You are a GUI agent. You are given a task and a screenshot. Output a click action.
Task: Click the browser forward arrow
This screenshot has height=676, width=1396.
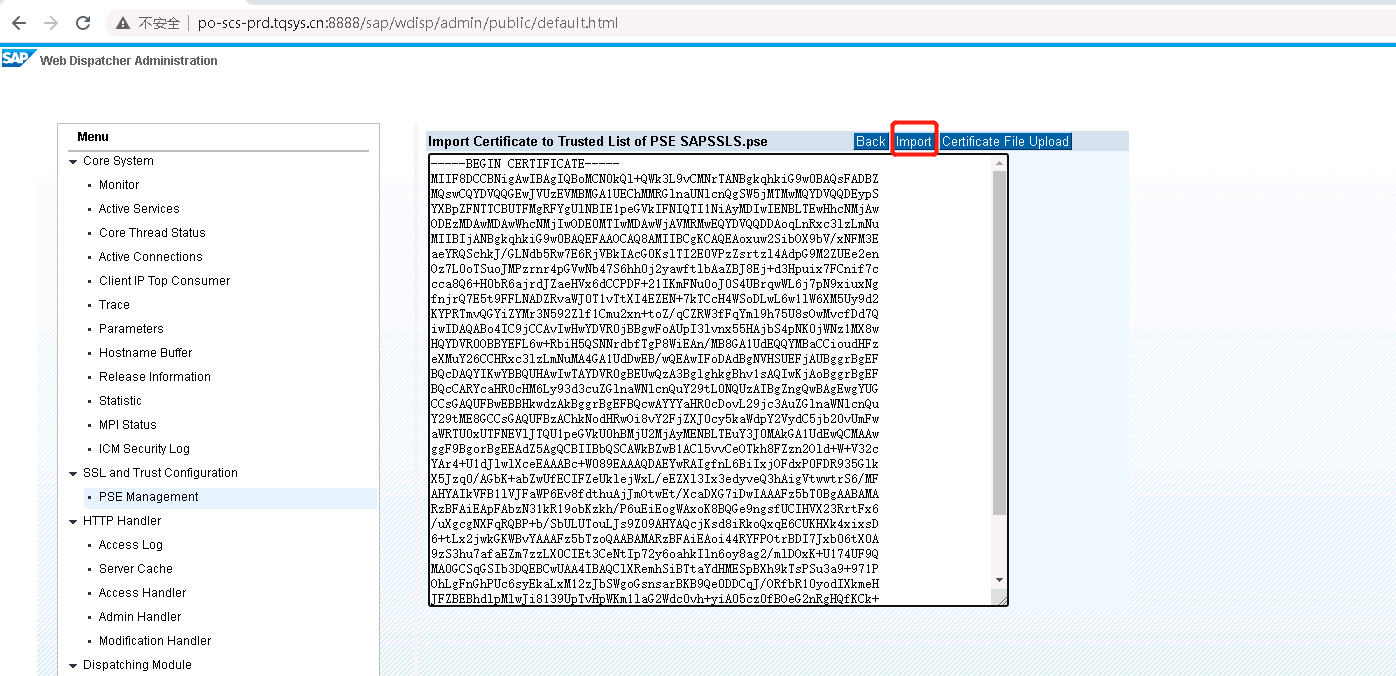point(51,22)
